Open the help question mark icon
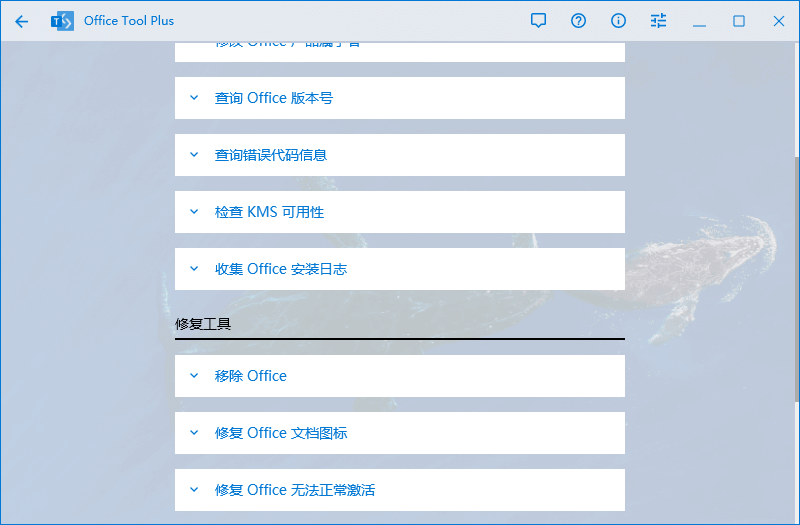Screen dimensions: 800x525 click(x=578, y=21)
